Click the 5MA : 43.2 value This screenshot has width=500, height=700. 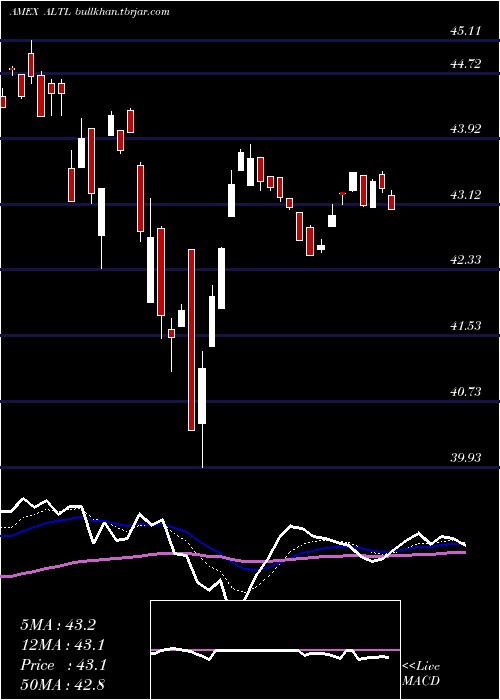coord(58,625)
